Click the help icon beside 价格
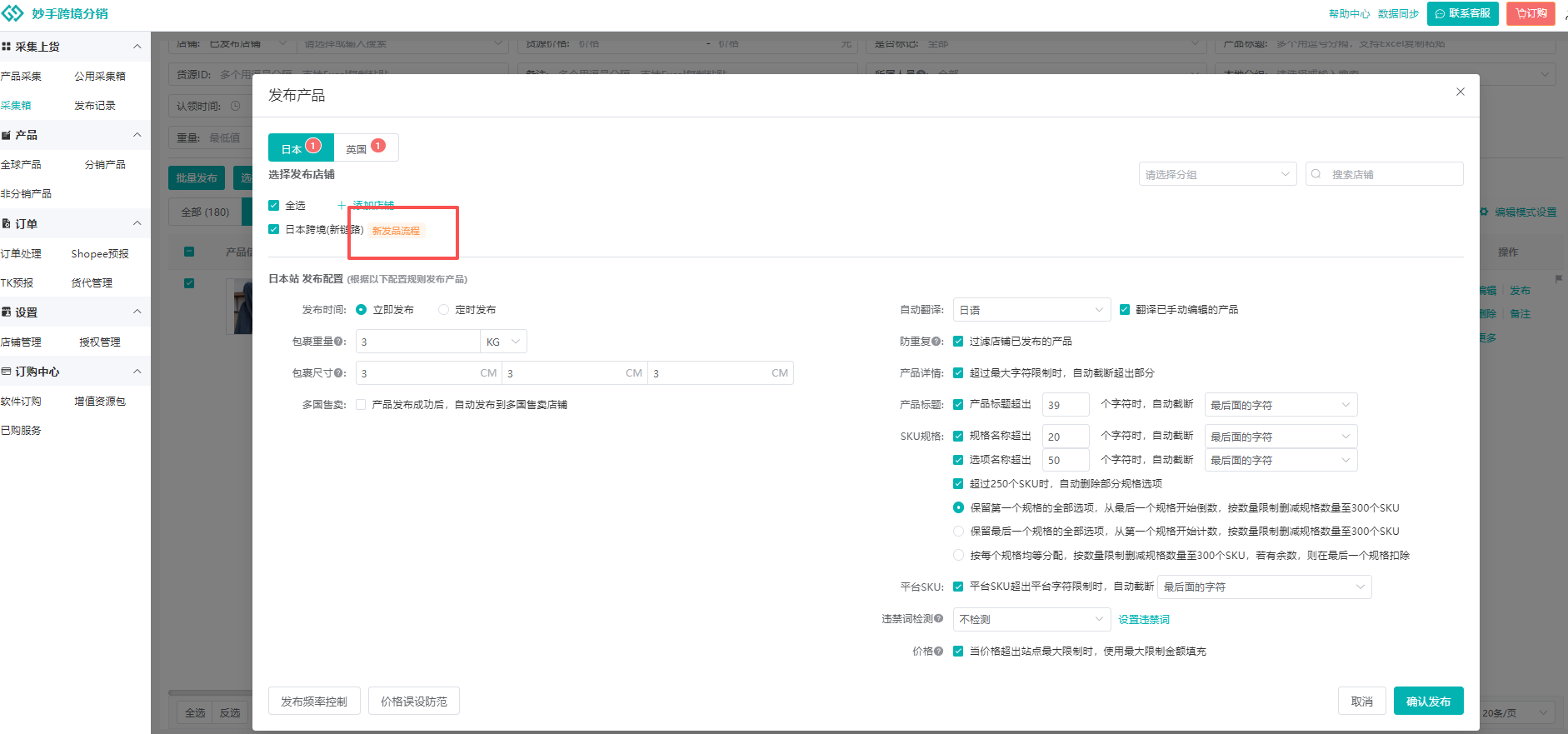This screenshot has height=734, width=1568. (939, 652)
